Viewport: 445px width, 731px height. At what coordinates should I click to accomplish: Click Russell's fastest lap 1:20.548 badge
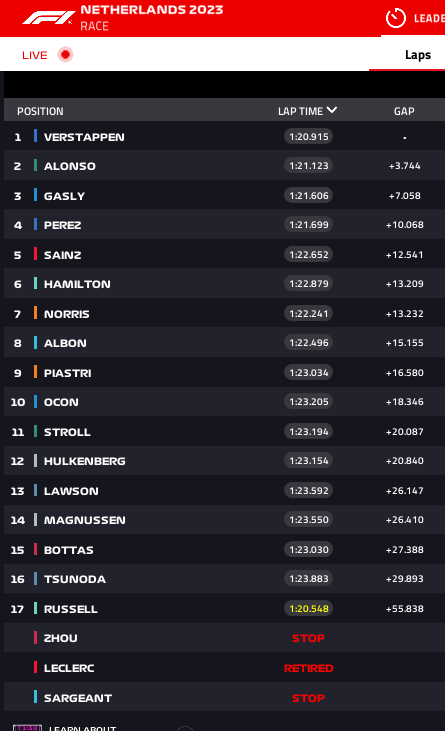308,608
